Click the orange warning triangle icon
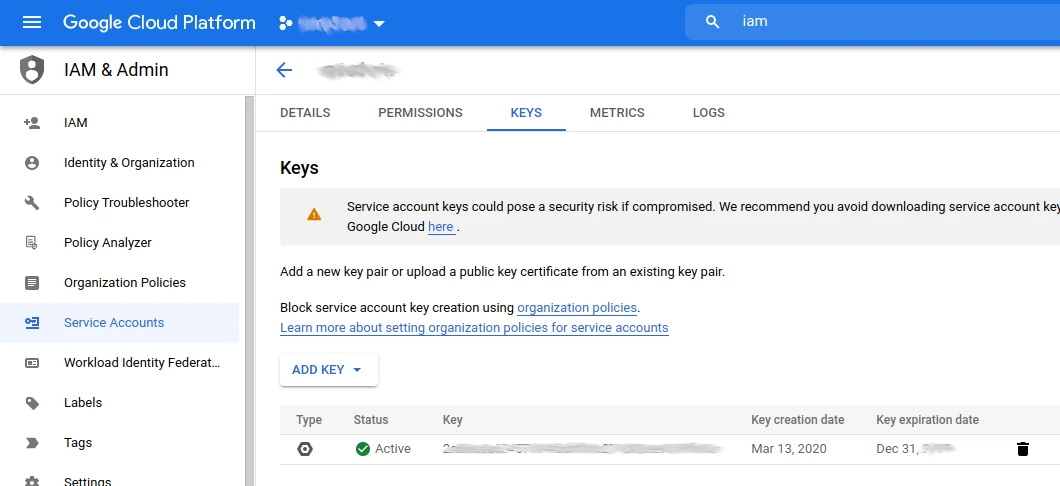The height and width of the screenshot is (486, 1060). tap(314, 215)
